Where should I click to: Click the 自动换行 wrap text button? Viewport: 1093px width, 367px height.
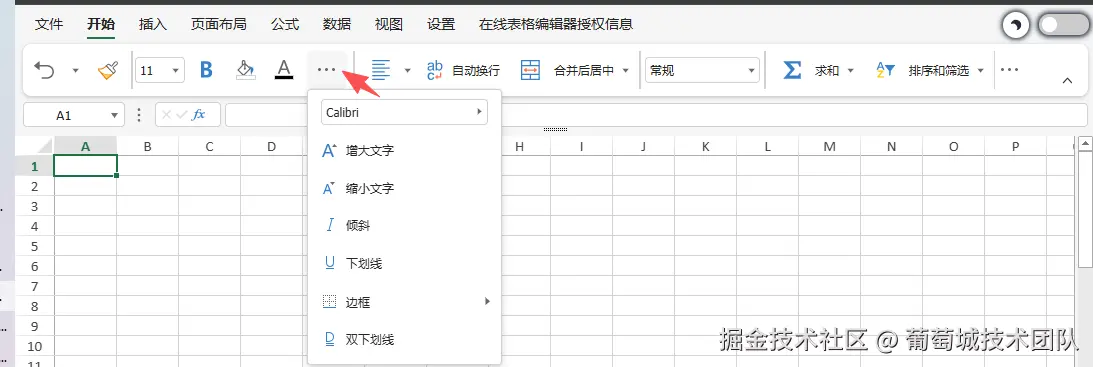click(x=464, y=70)
